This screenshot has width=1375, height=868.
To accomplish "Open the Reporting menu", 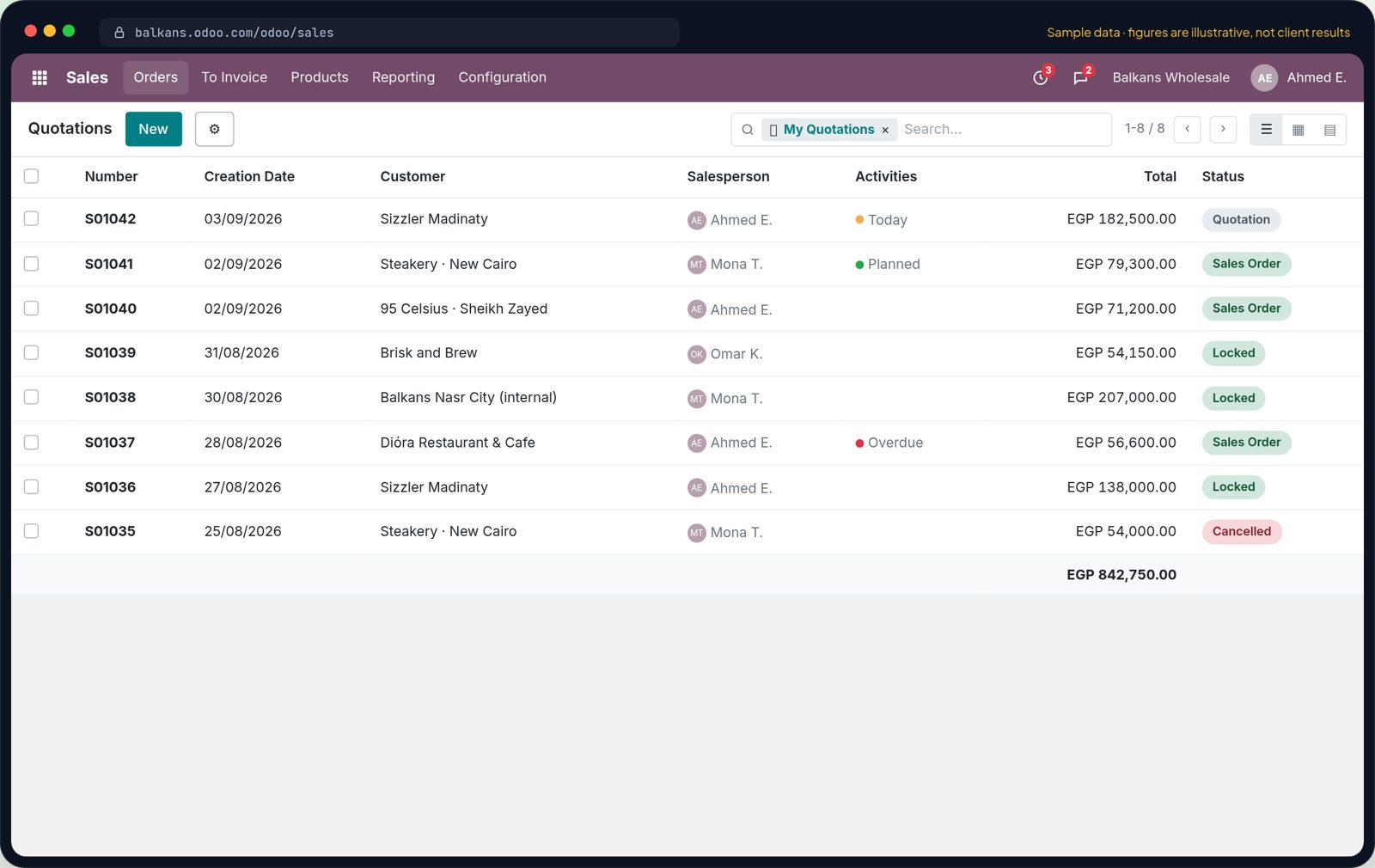I will point(403,77).
